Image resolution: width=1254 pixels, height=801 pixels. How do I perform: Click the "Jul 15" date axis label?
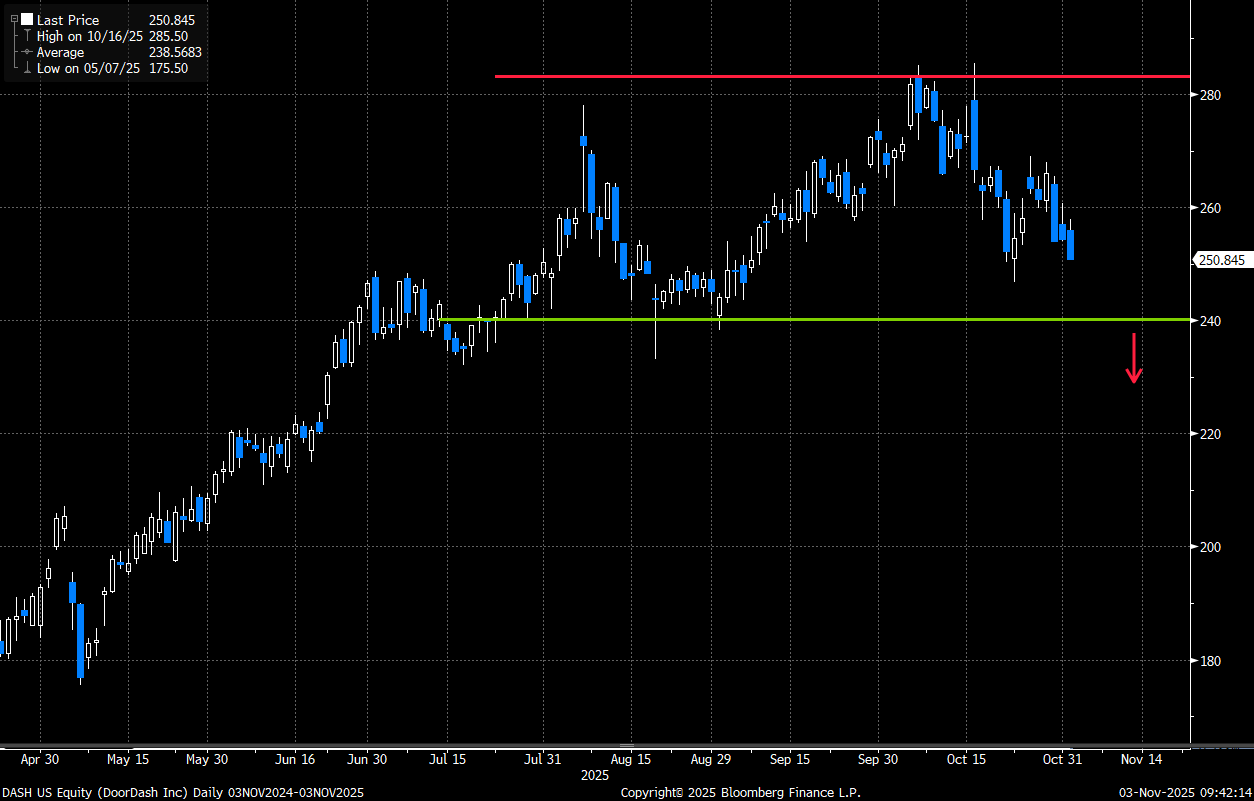(x=448, y=759)
